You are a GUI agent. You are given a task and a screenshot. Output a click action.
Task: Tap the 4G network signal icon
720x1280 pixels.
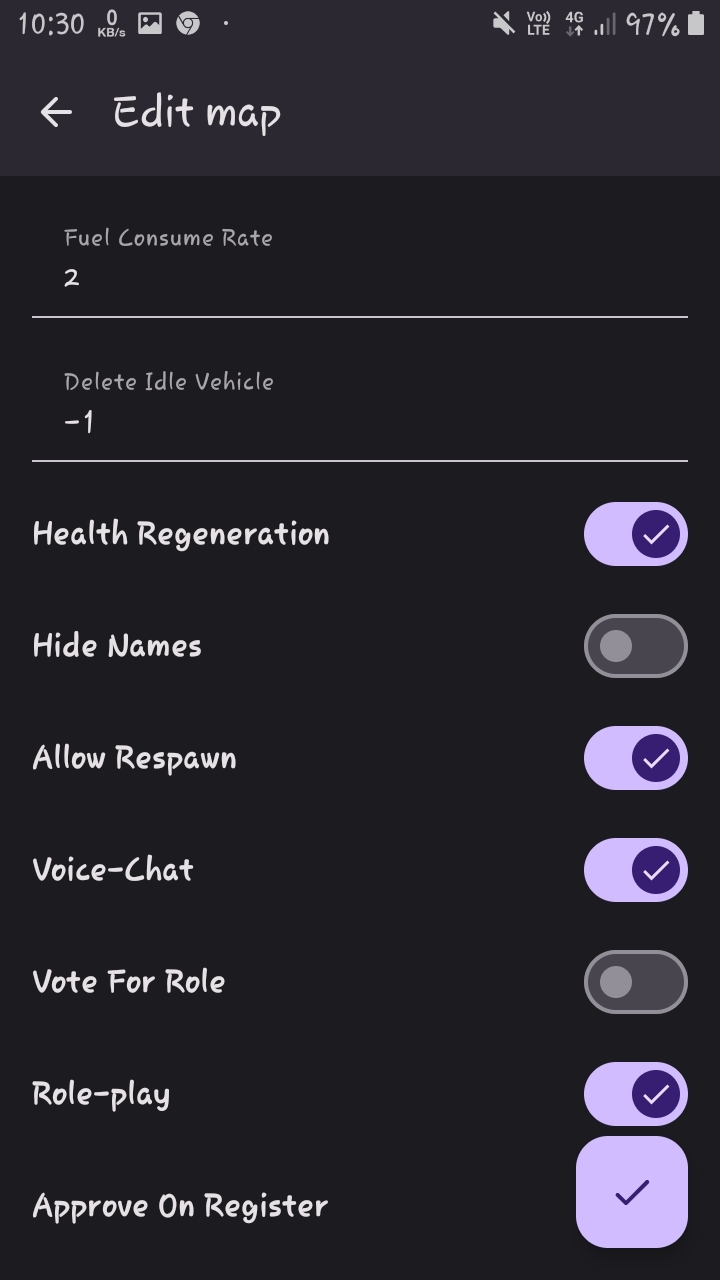(574, 23)
